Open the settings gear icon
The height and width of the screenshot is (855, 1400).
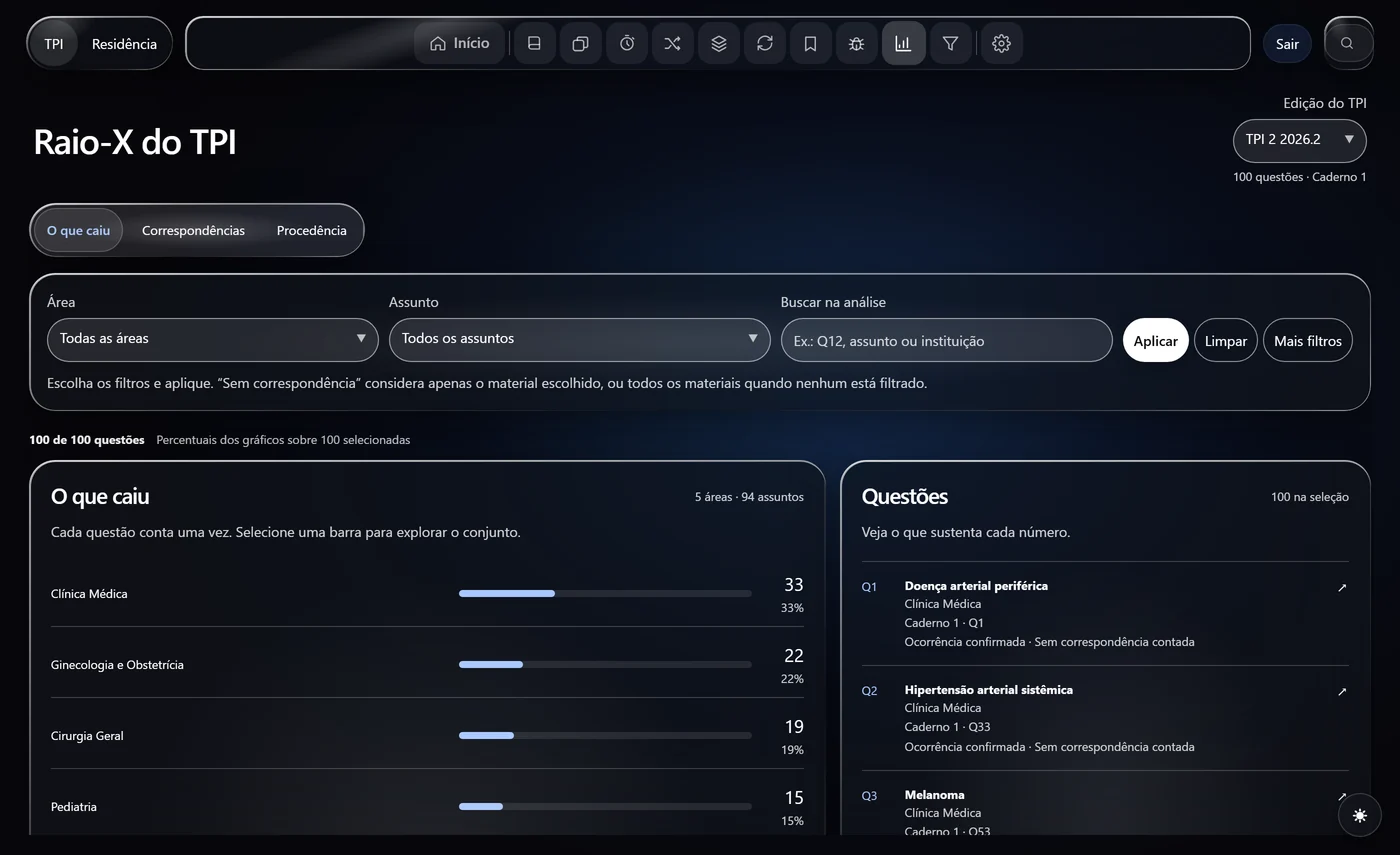1001,43
